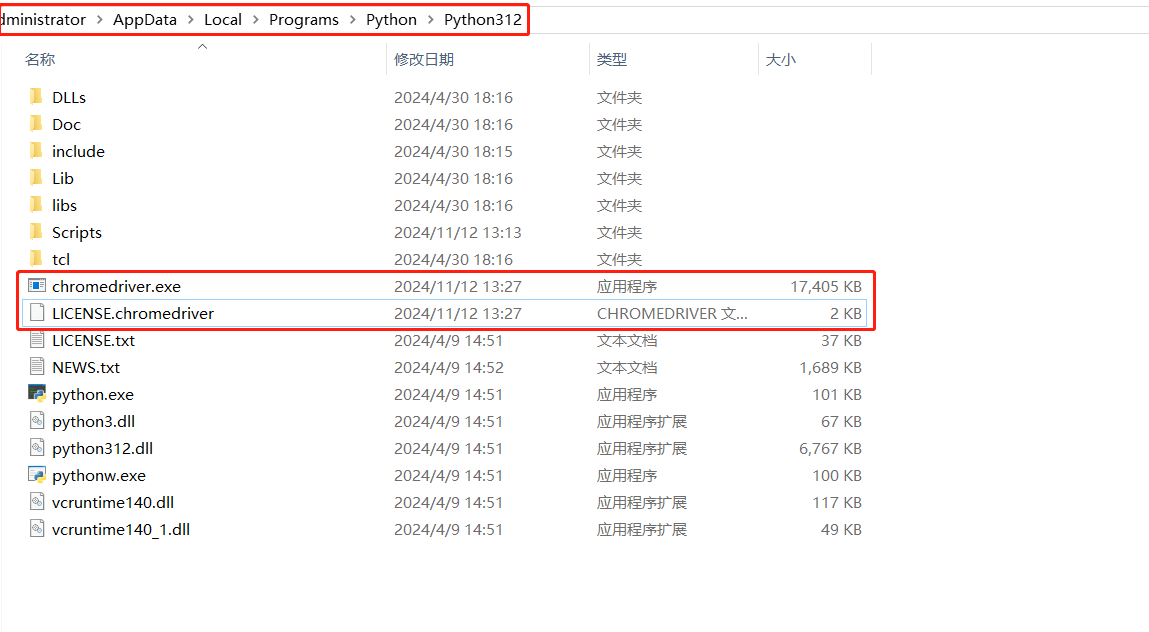This screenshot has width=1149, height=632.
Task: Click the 49 KB size value
Action: tap(841, 530)
